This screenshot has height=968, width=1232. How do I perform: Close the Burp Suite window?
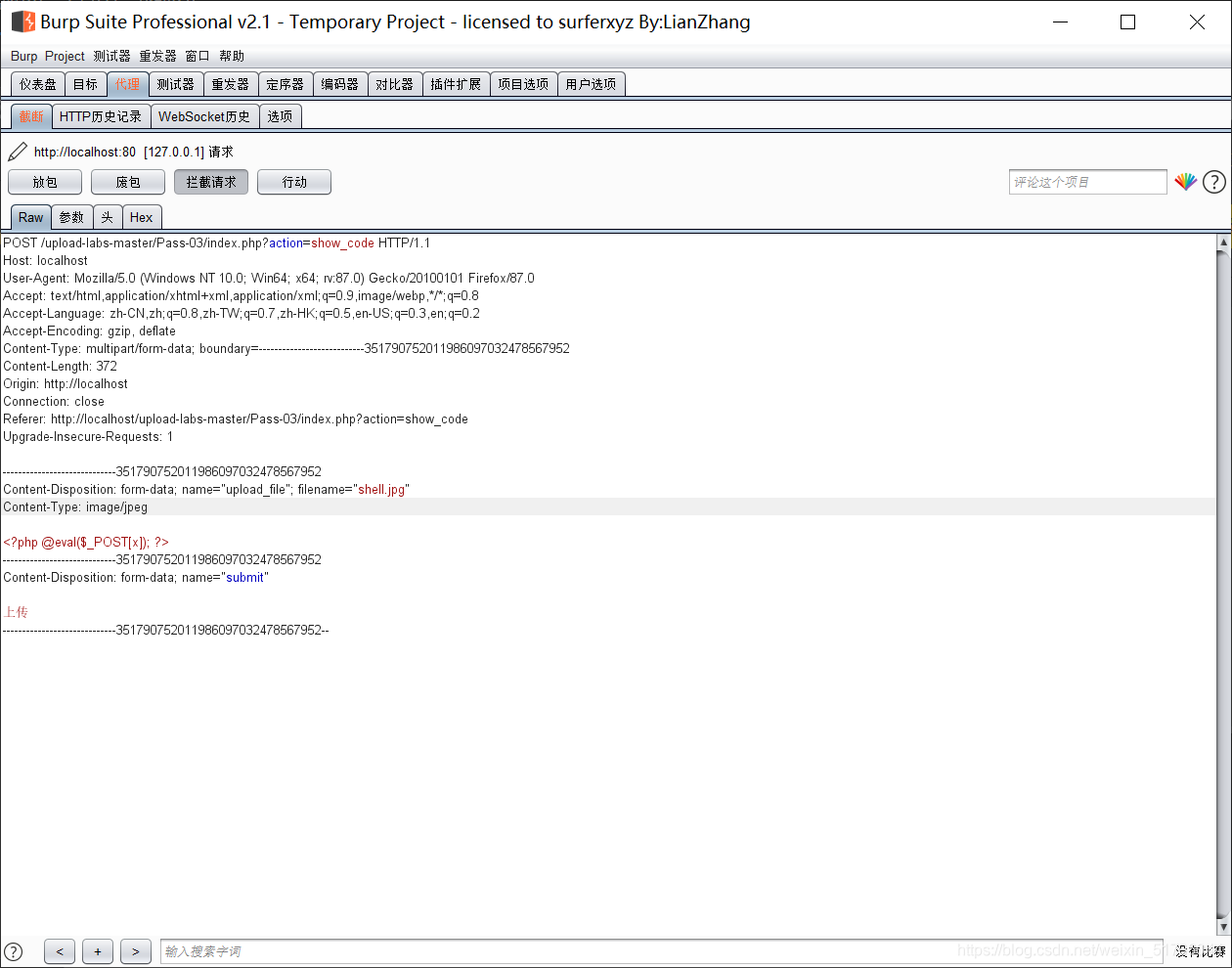click(x=1197, y=22)
